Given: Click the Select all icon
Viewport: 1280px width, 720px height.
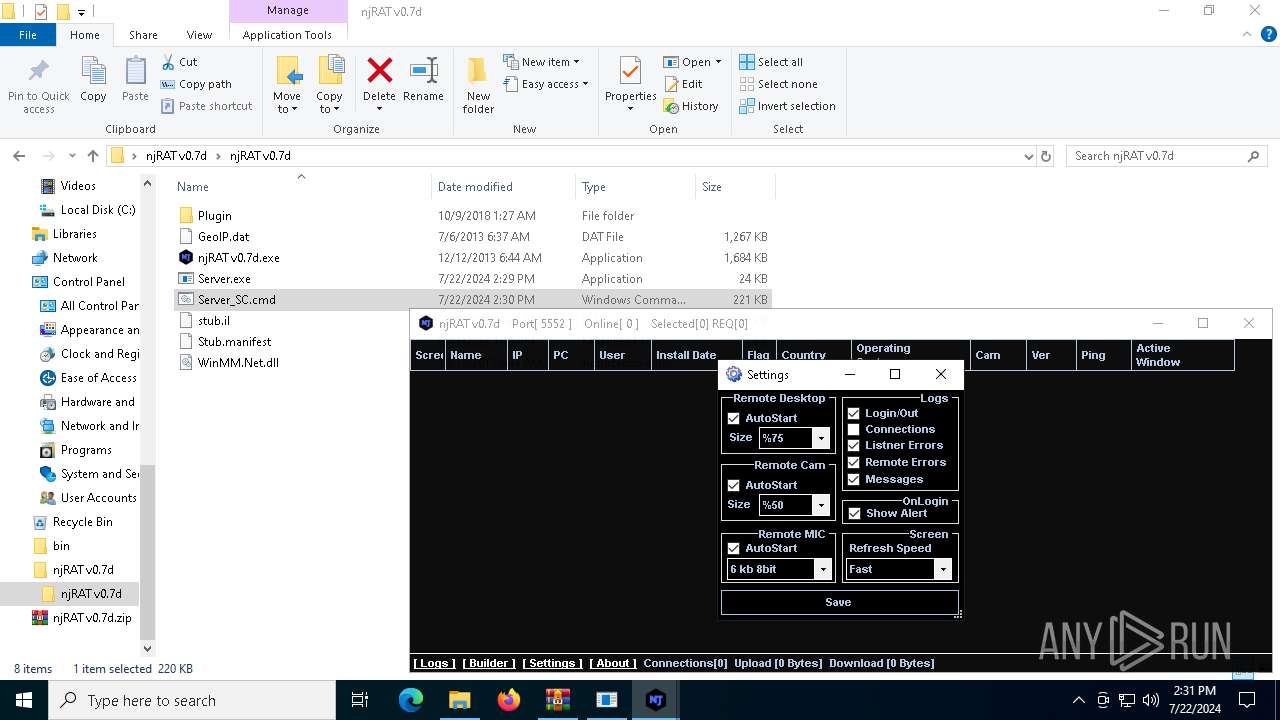Looking at the screenshot, I should click(x=747, y=62).
